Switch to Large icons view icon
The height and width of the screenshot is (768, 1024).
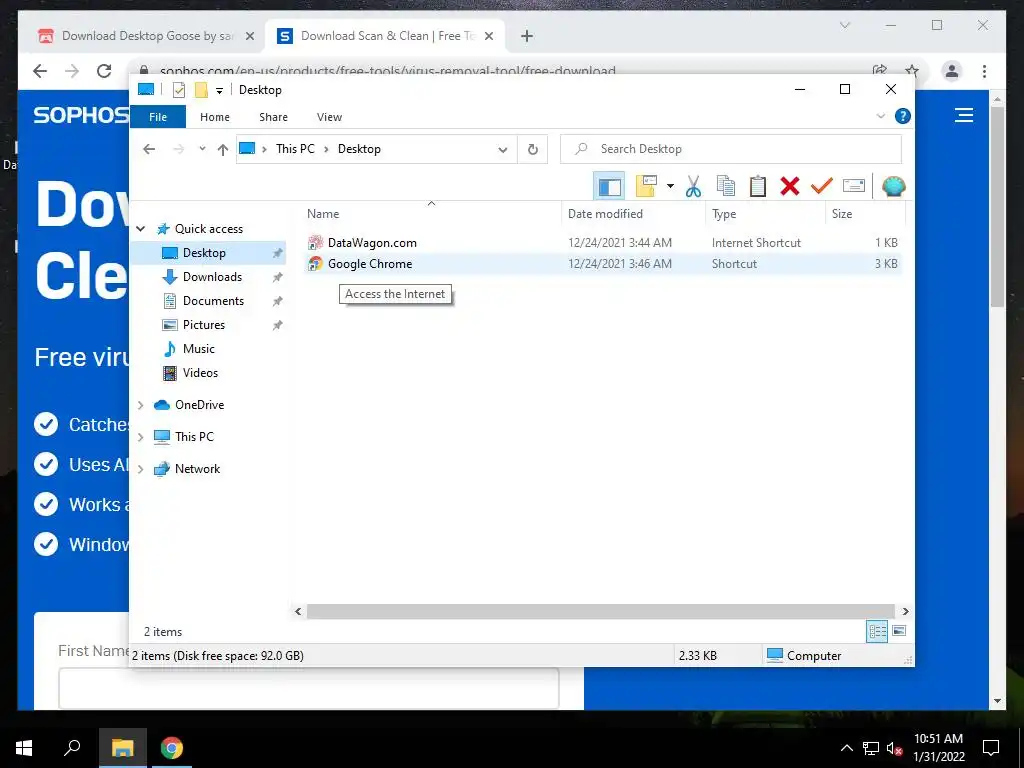[x=899, y=631]
